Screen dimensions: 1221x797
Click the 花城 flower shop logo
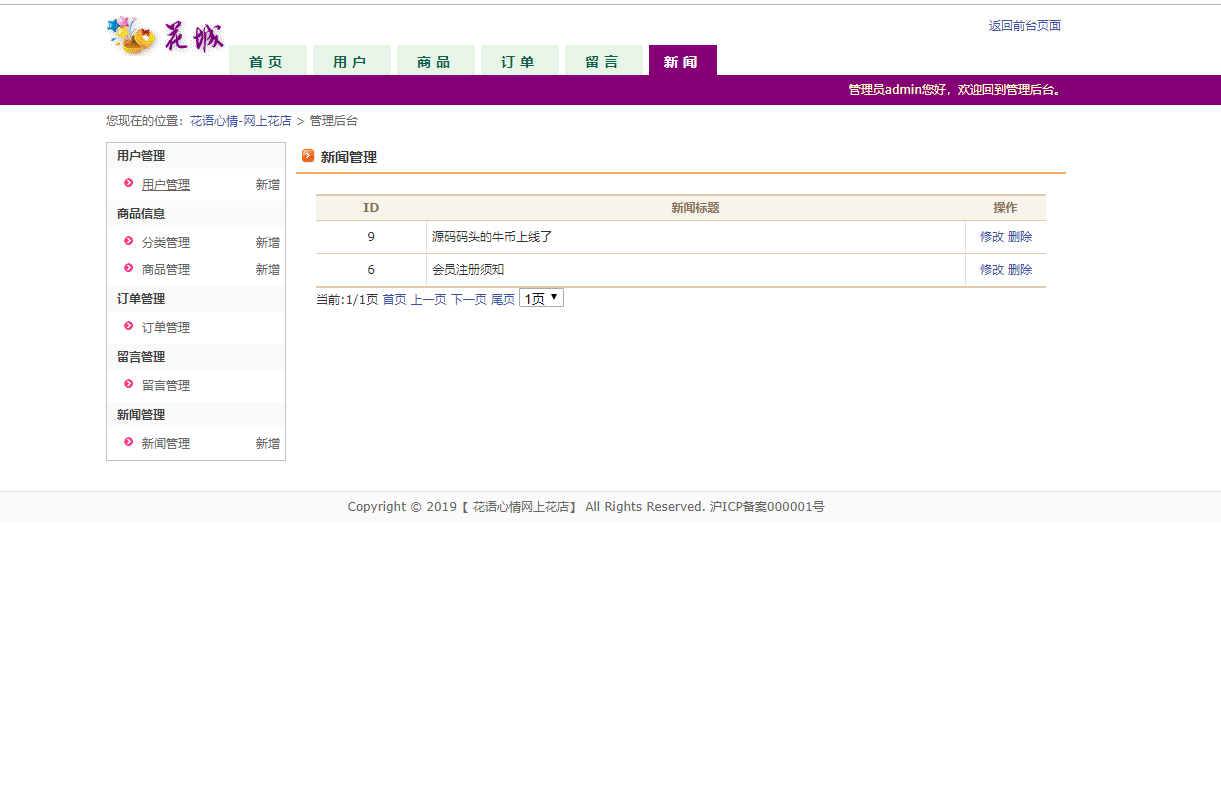(165, 33)
